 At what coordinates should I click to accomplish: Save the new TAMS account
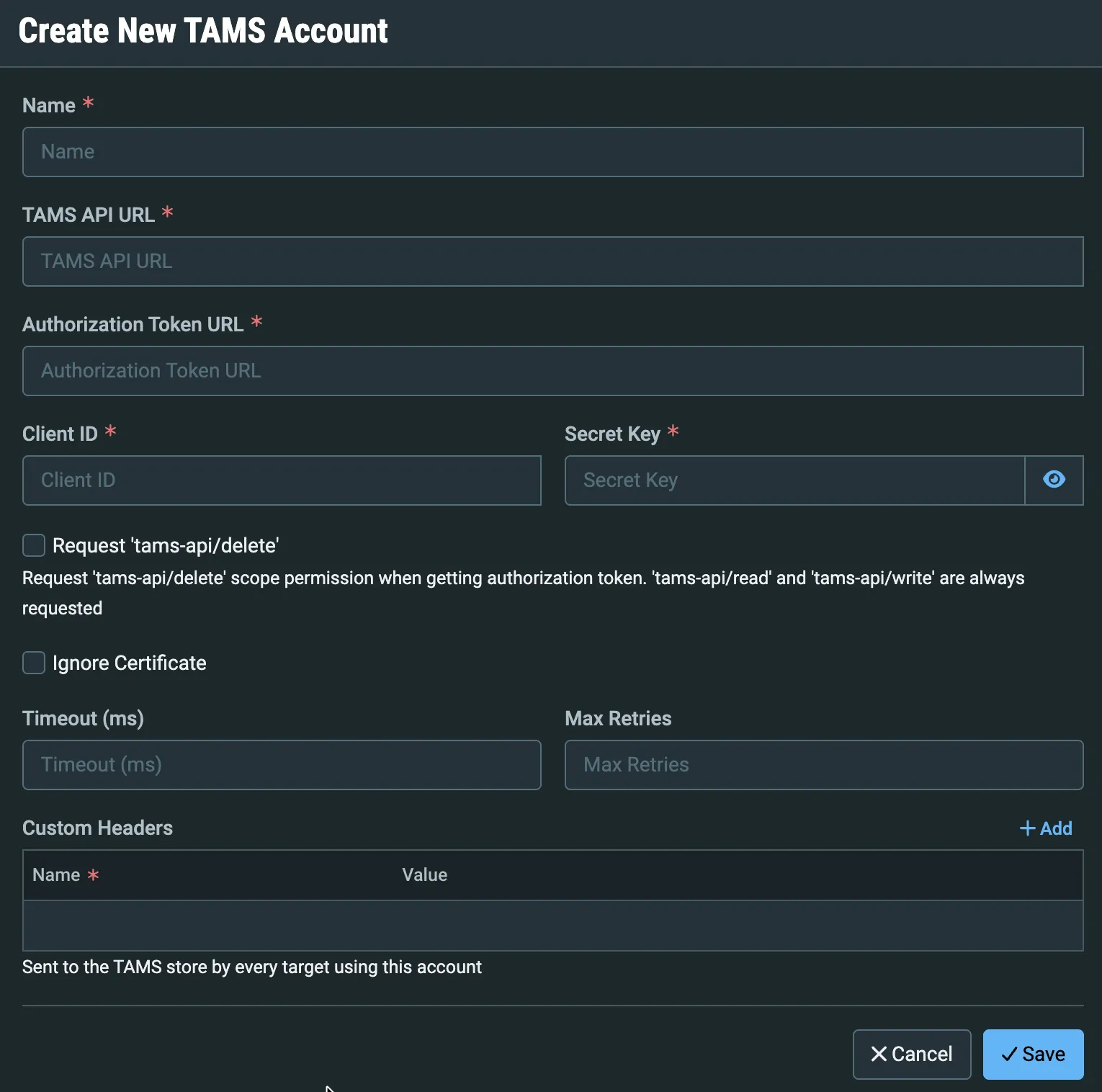[x=1033, y=1054]
